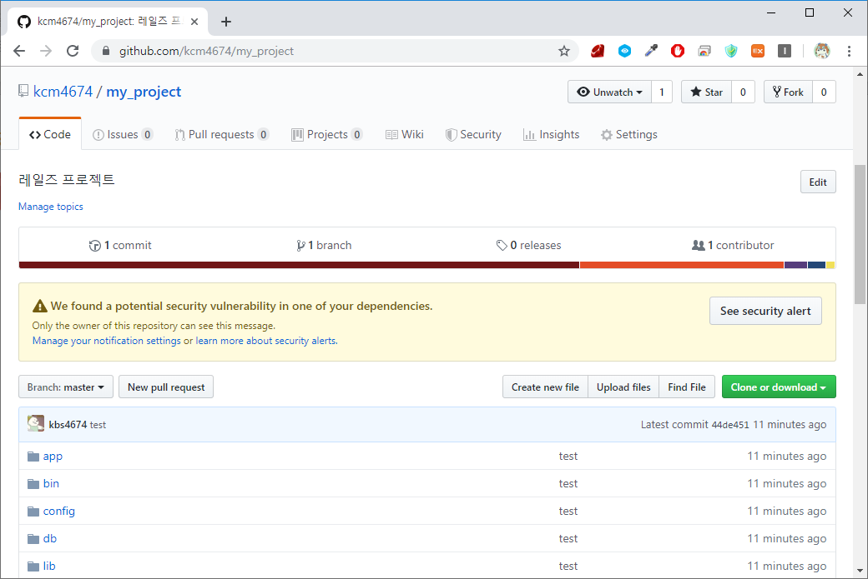
Task: Open the red ruby extension icon
Action: [597, 51]
